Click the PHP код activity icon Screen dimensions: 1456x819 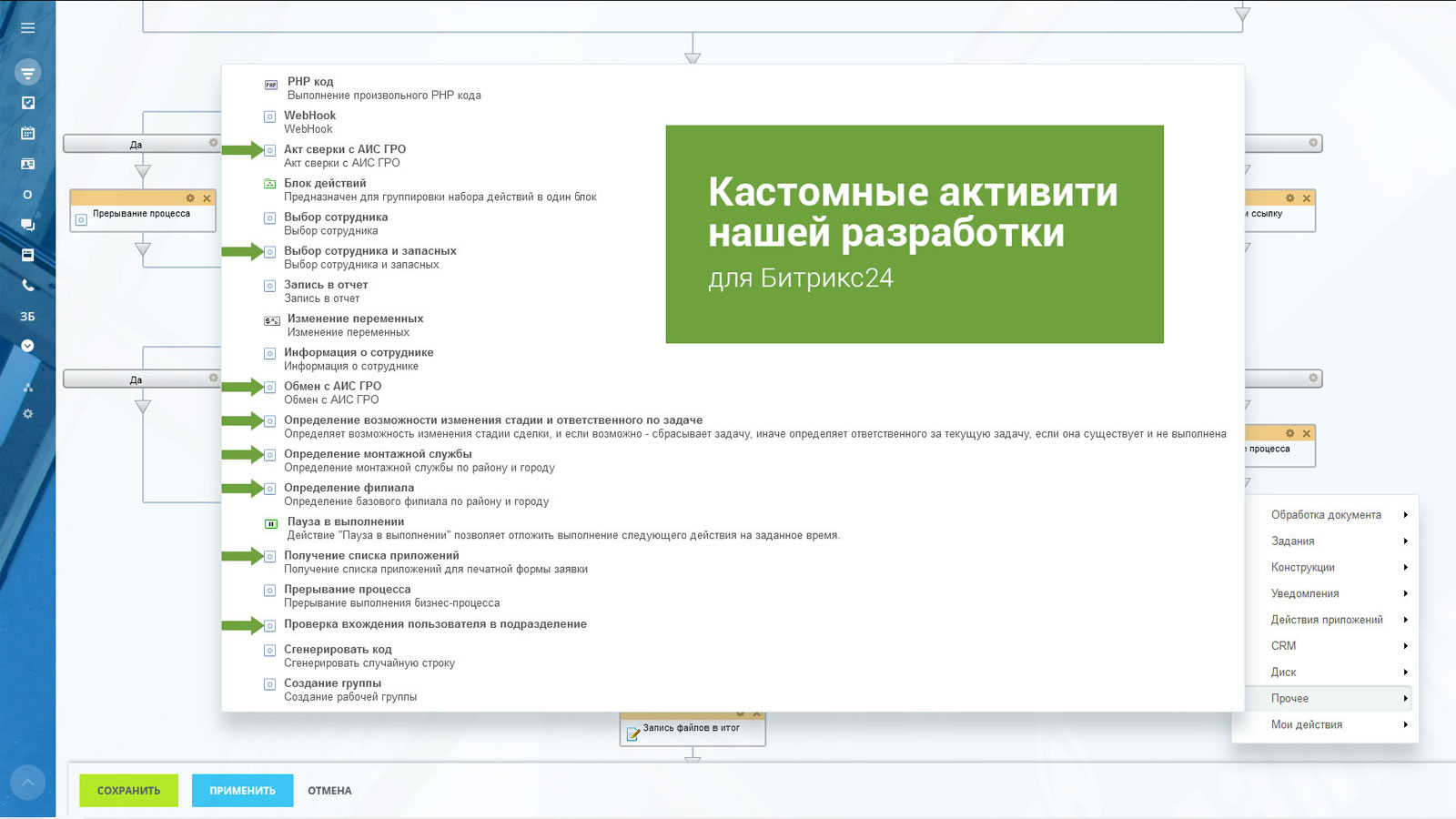[270, 85]
